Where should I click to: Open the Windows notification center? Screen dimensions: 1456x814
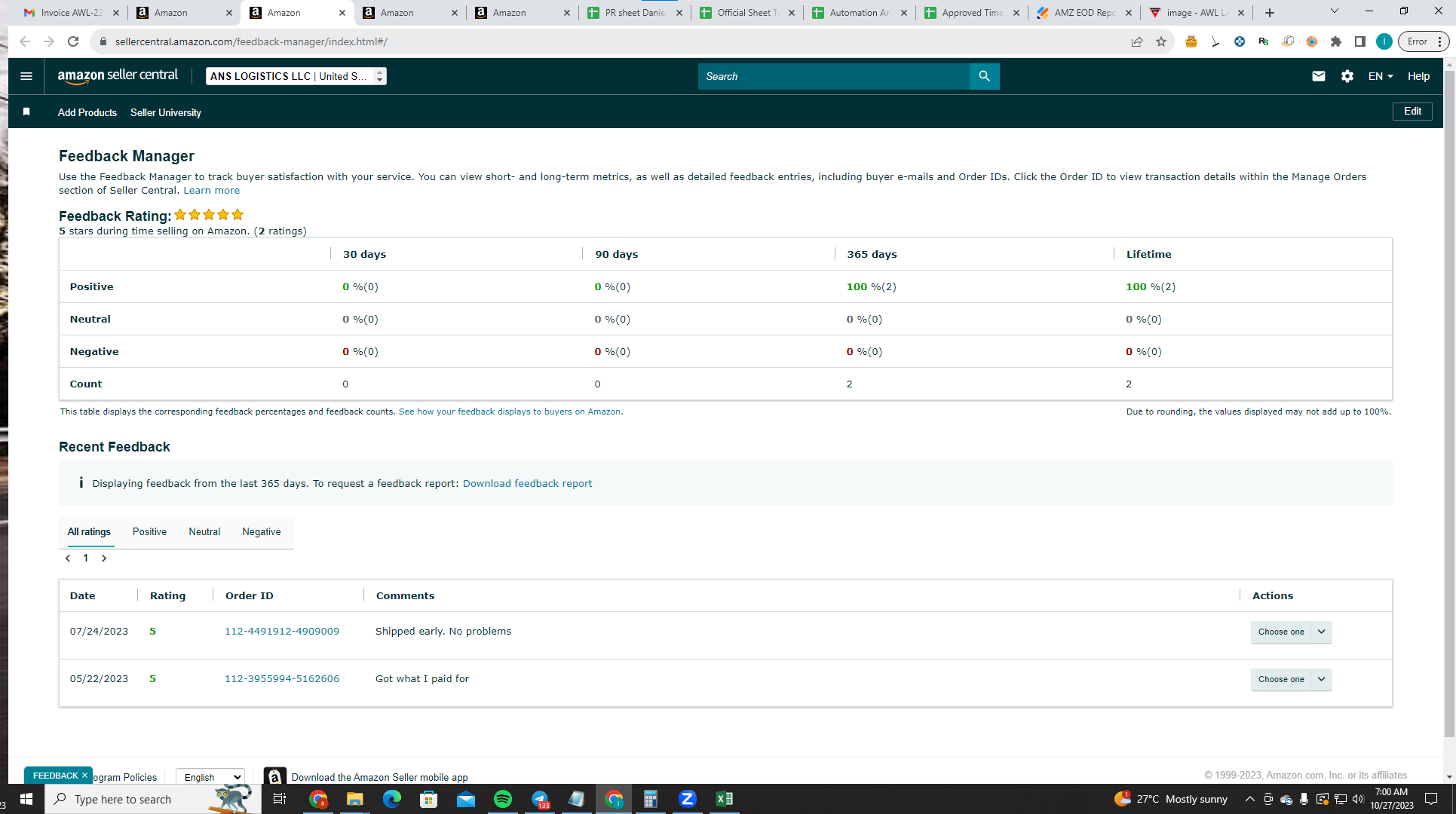pyautogui.click(x=1431, y=799)
